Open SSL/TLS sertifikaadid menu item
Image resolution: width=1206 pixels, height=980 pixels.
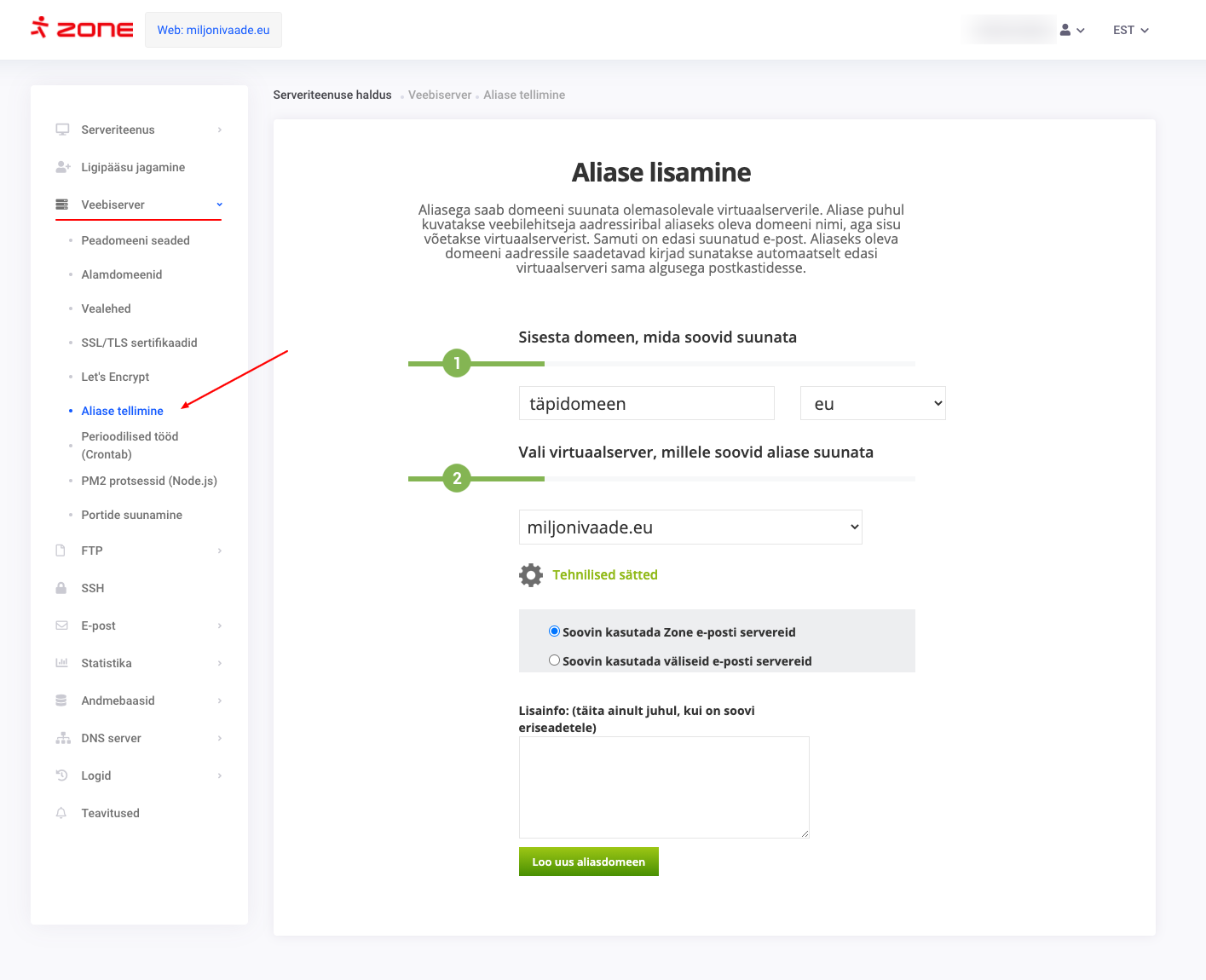pos(139,343)
